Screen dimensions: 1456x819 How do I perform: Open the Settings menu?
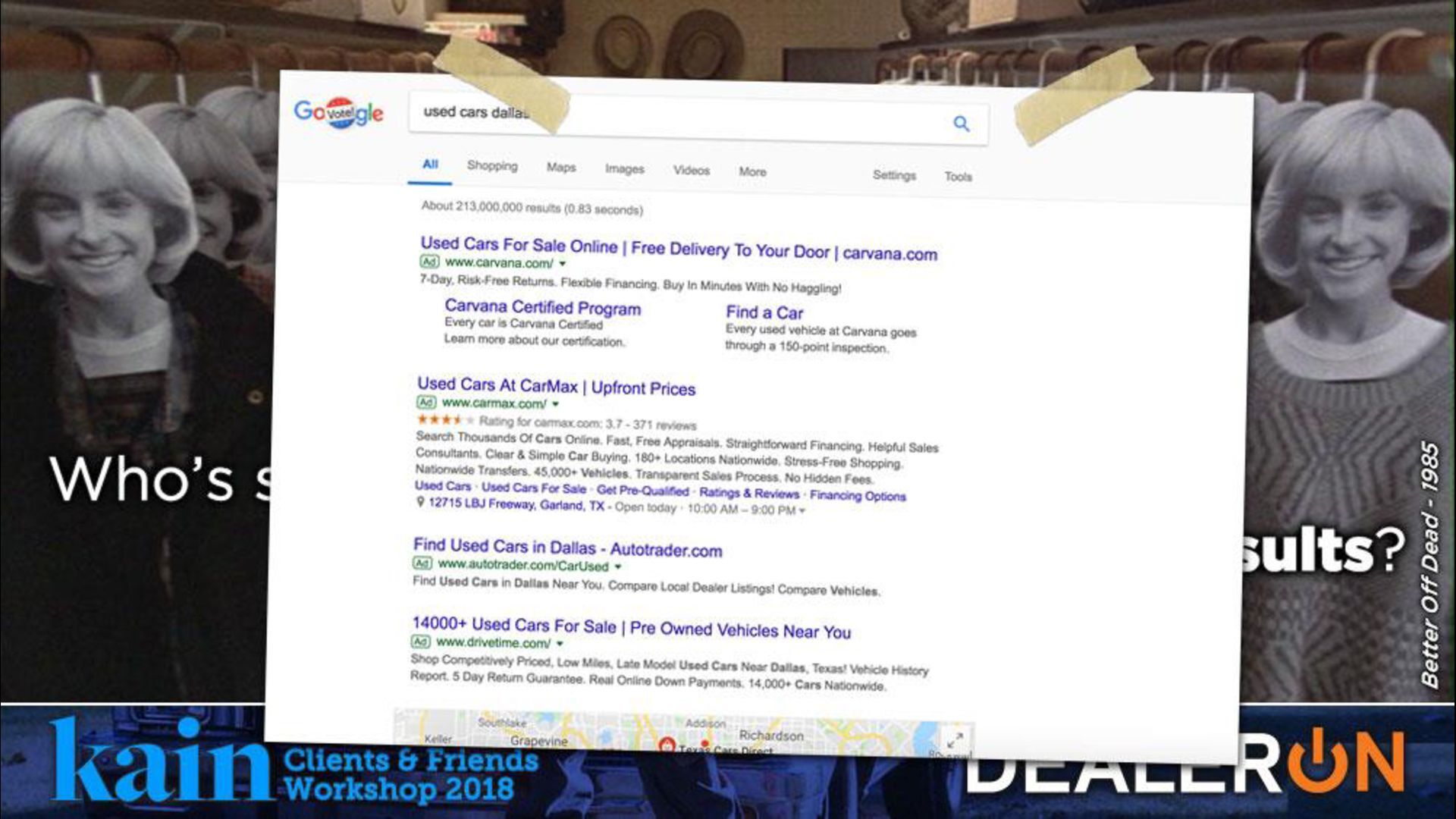pyautogui.click(x=894, y=175)
